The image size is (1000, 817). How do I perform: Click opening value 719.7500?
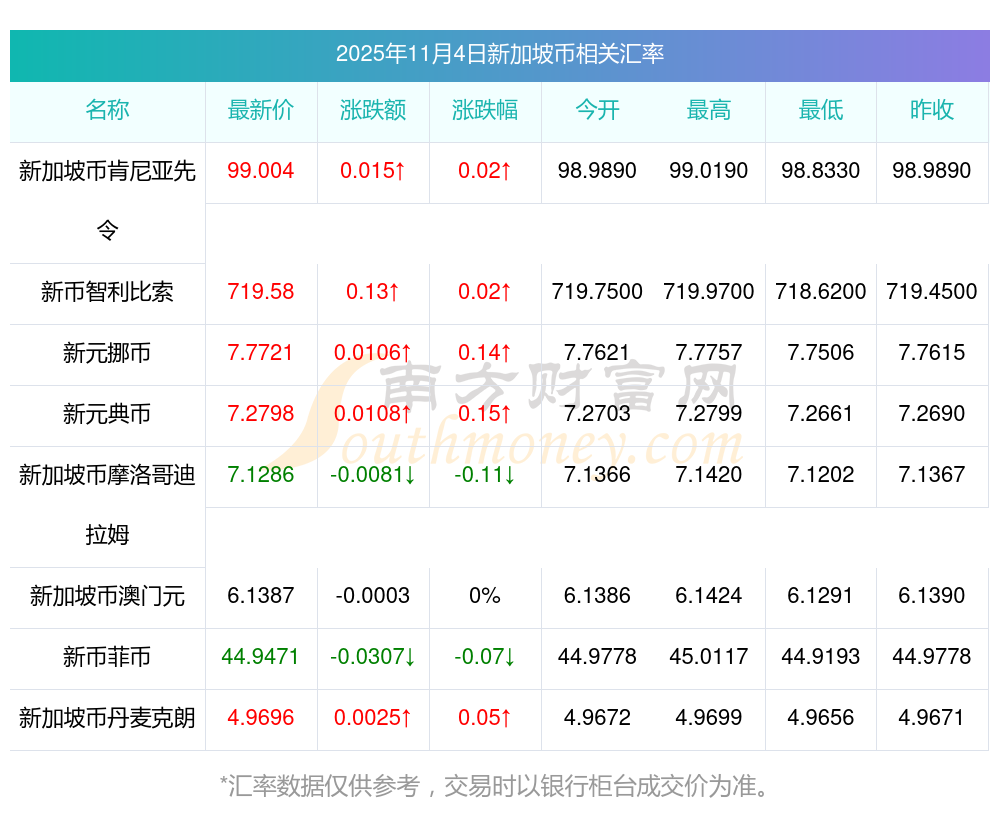[597, 291]
